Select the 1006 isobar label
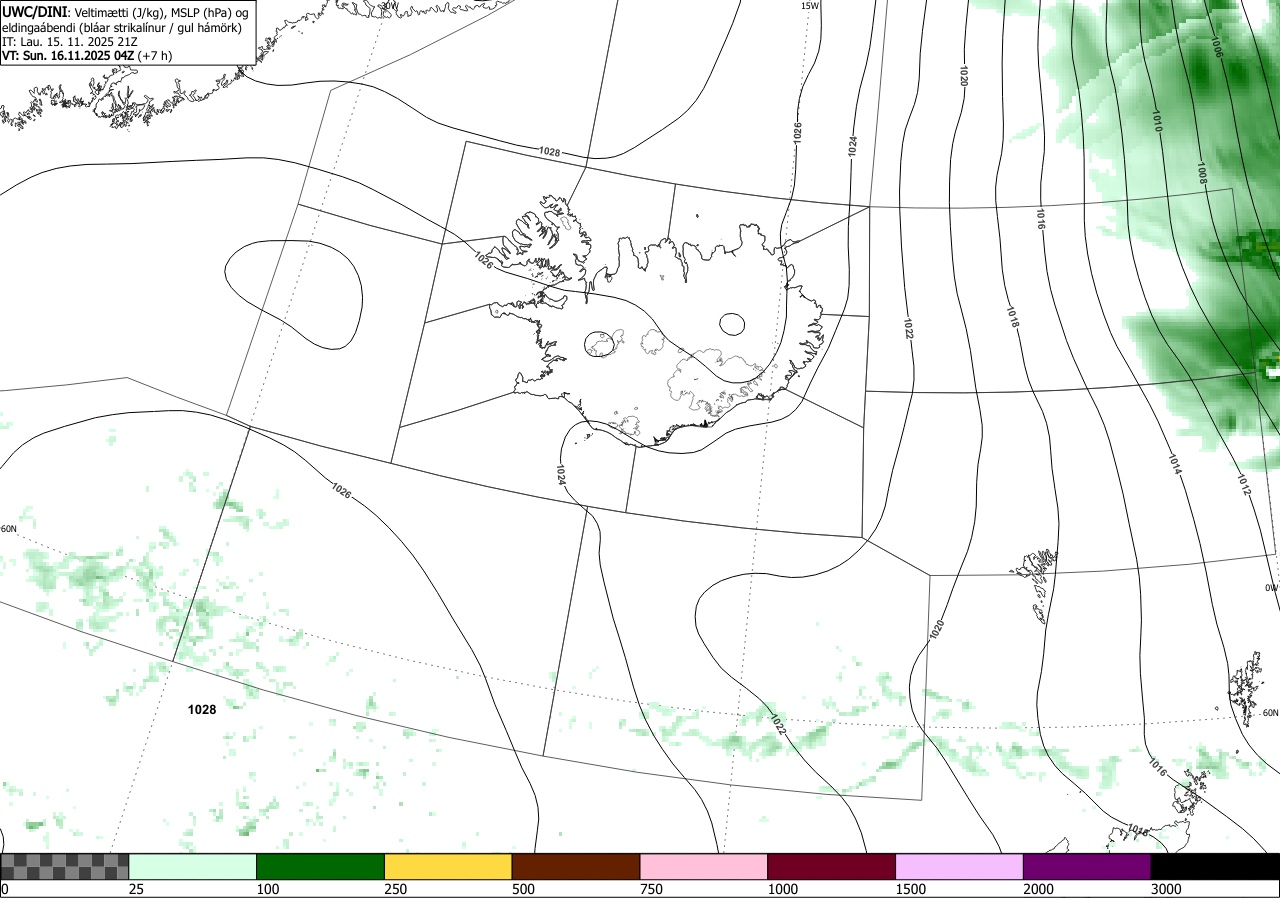 pyautogui.click(x=1216, y=48)
